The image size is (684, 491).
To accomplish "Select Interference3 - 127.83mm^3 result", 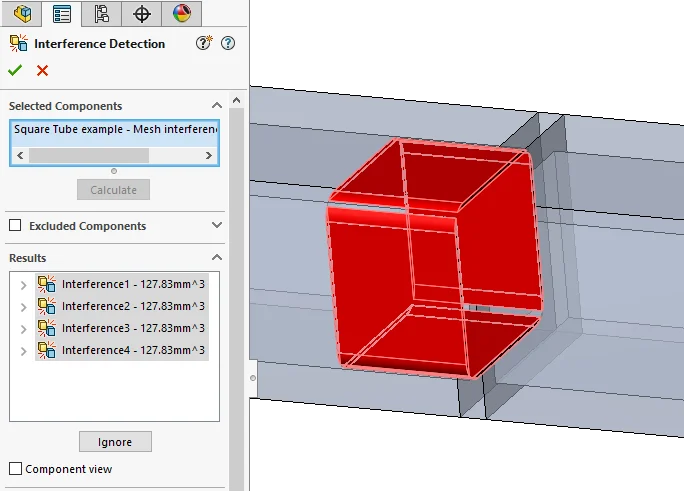I will tap(132, 328).
